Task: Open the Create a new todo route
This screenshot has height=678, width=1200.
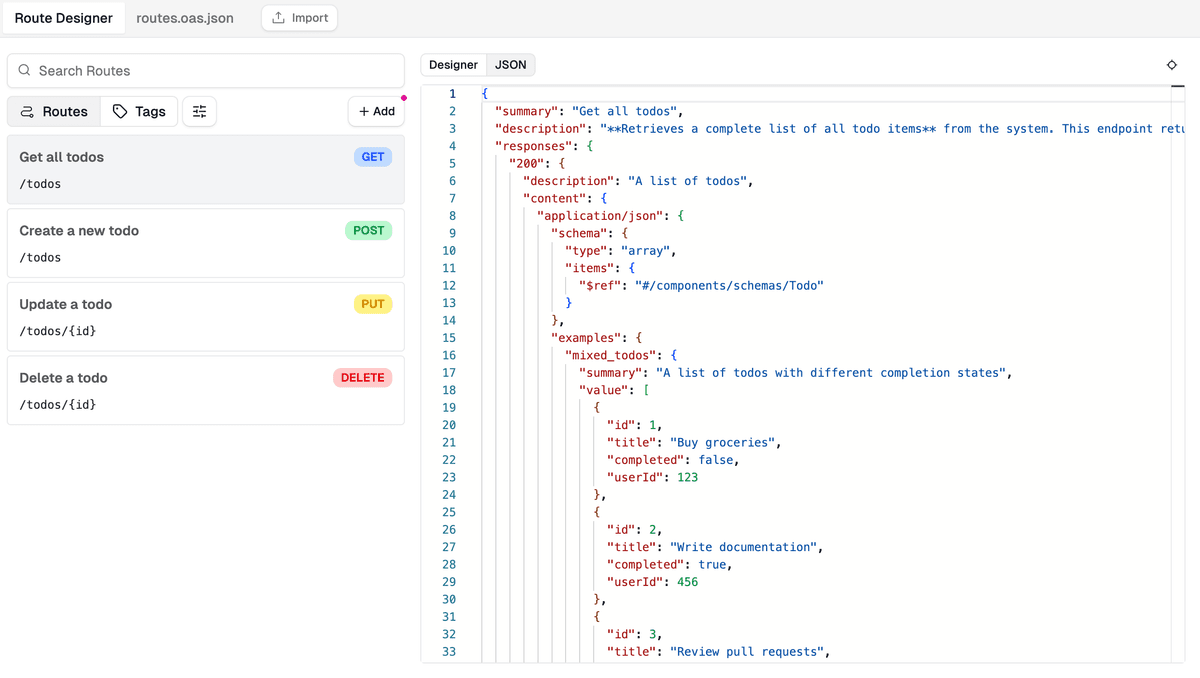Action: pyautogui.click(x=206, y=243)
